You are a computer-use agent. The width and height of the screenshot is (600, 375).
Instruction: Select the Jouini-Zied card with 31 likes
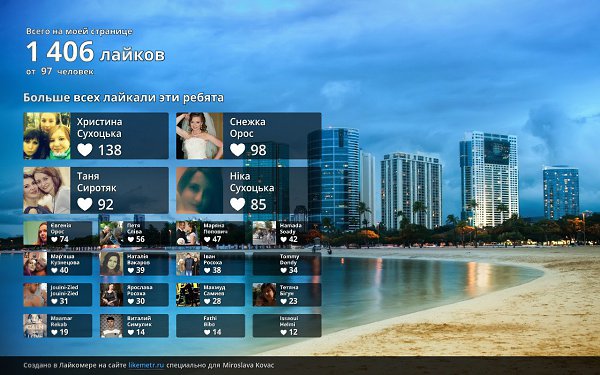click(58, 295)
